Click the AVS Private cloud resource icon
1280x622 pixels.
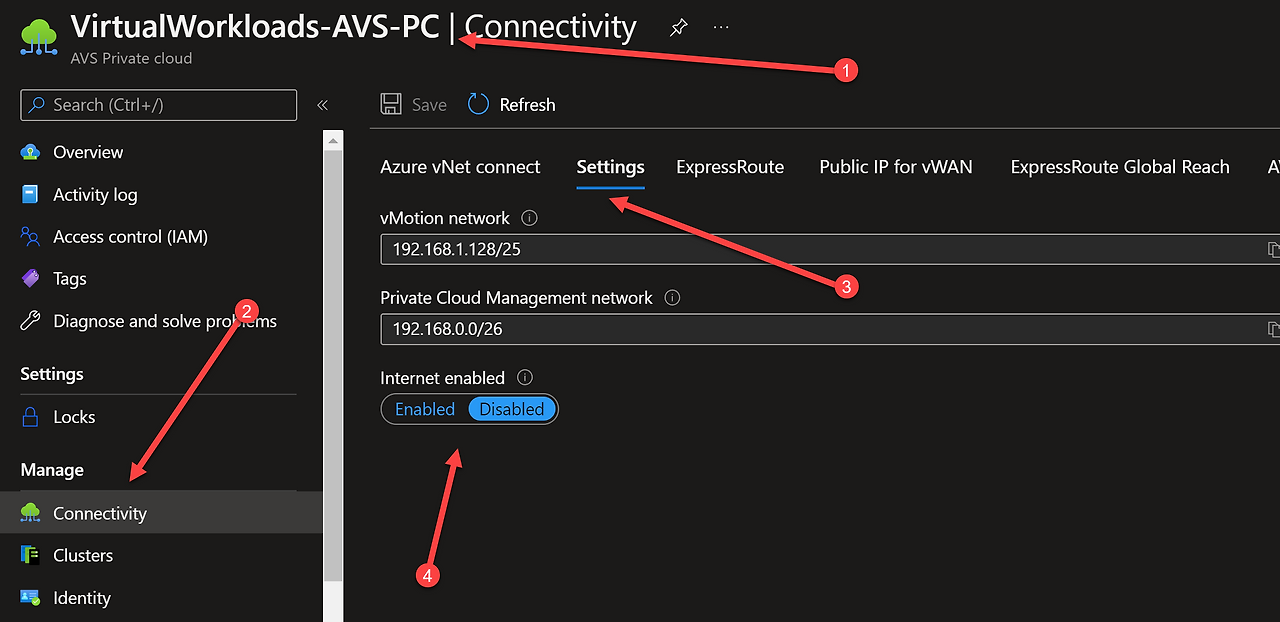click(x=39, y=36)
